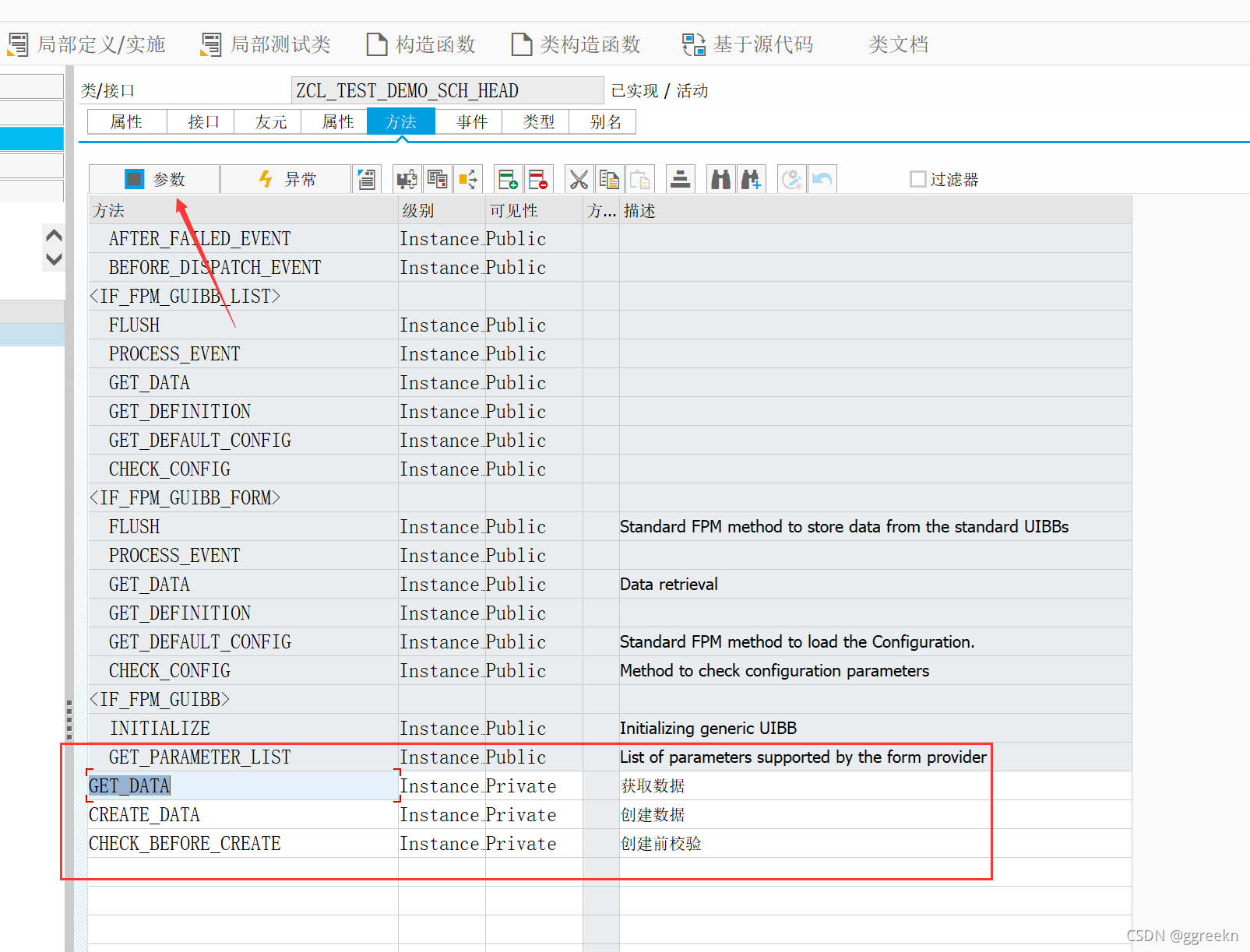Click 'Method to check configuration parameters' description
The width and height of the screenshot is (1250, 952).
774,670
